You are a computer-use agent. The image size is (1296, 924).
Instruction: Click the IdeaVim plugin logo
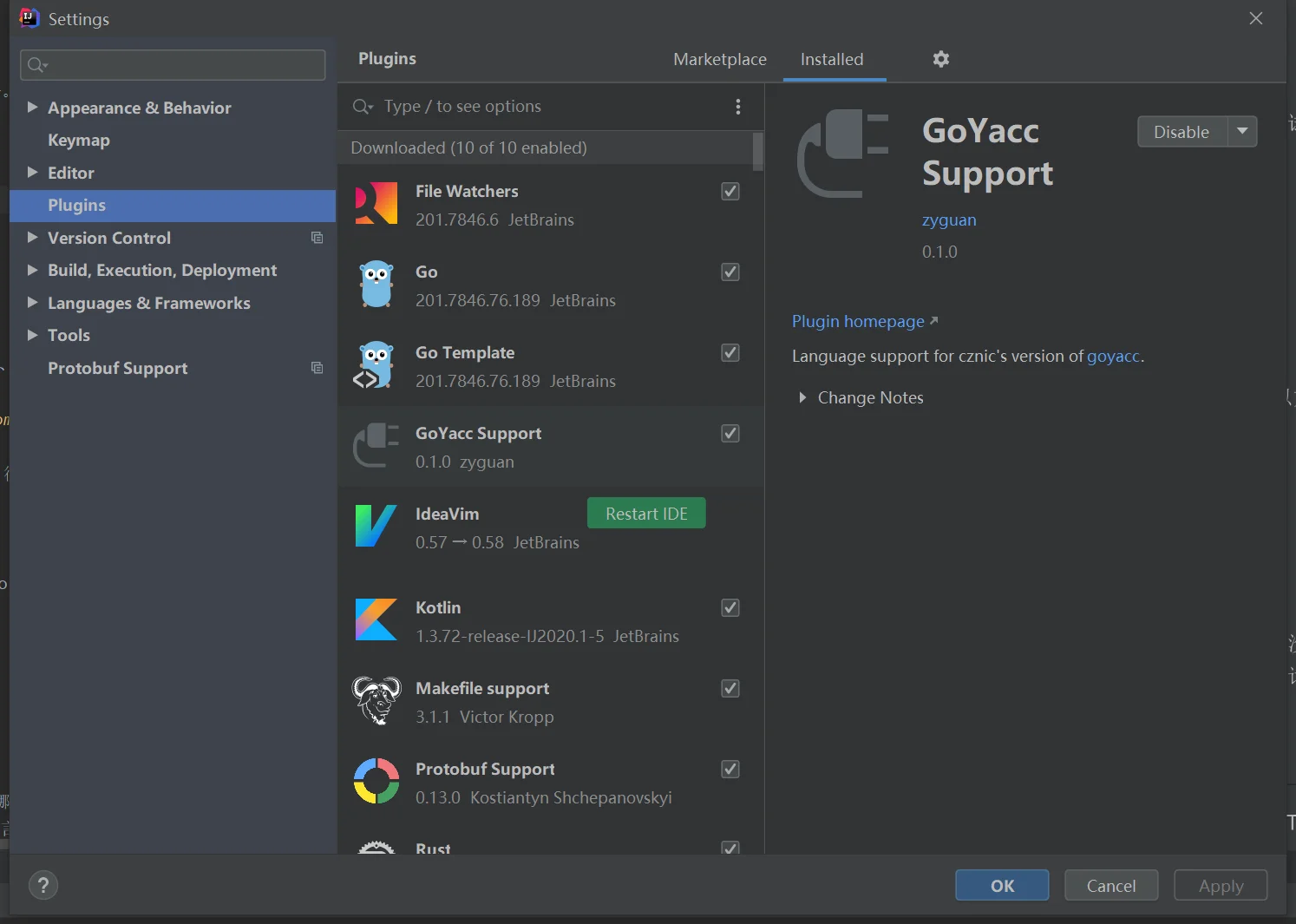click(376, 526)
